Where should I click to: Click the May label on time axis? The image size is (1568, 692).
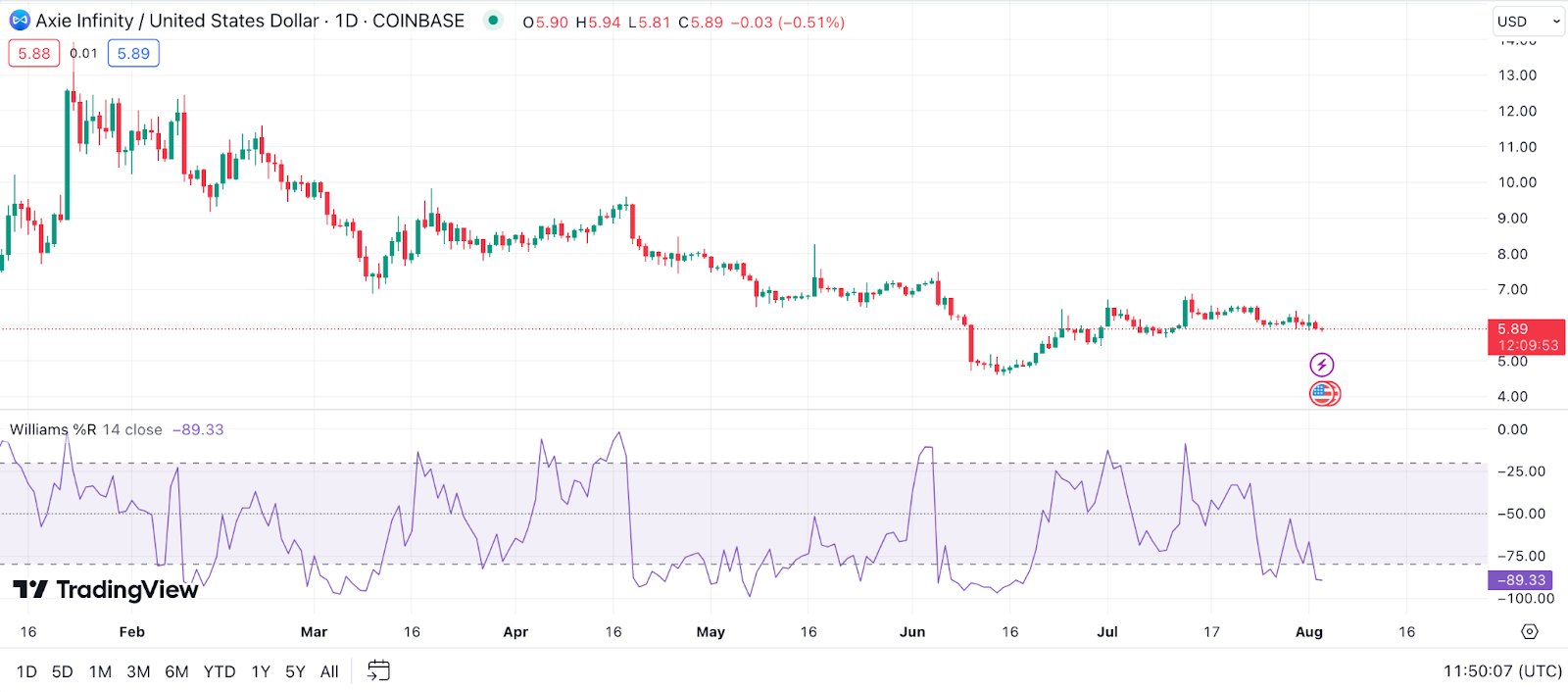click(710, 632)
